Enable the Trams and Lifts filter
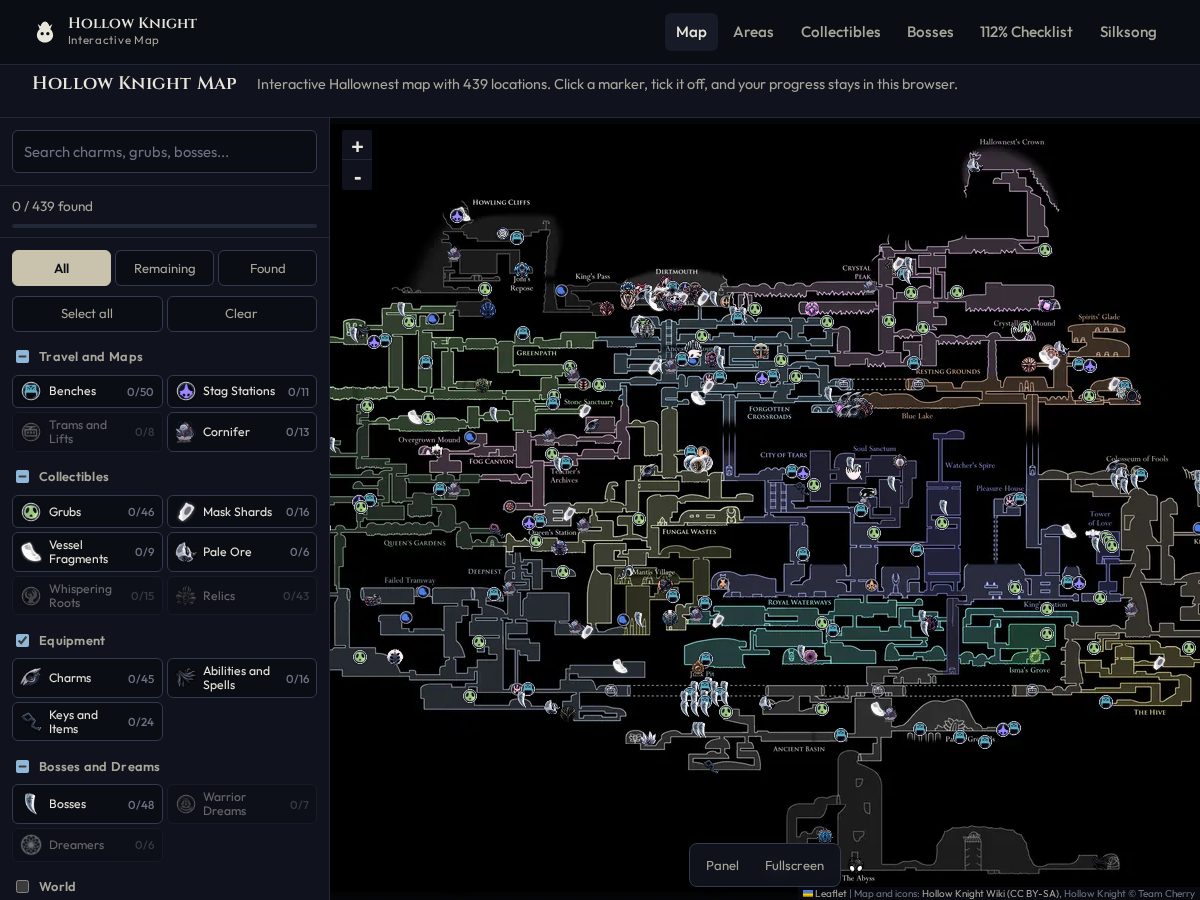Screen dimensions: 1200x900 coord(87,432)
